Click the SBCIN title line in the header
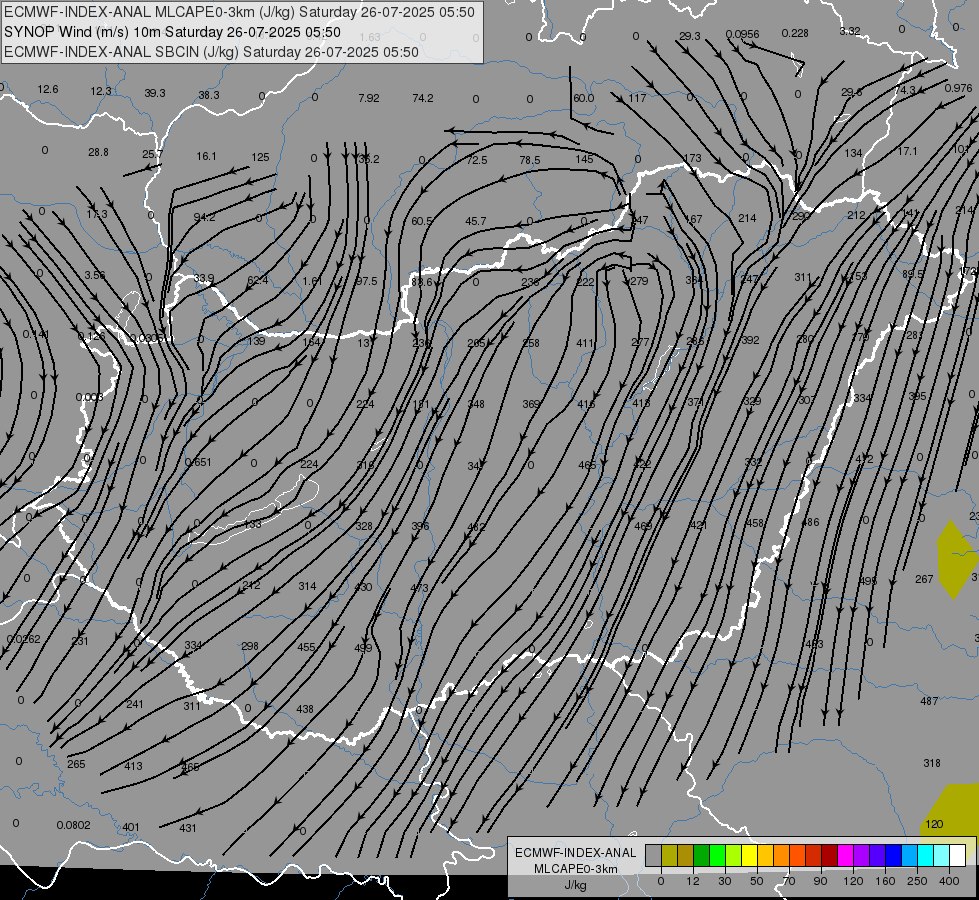Image resolution: width=979 pixels, height=900 pixels. coord(211,52)
